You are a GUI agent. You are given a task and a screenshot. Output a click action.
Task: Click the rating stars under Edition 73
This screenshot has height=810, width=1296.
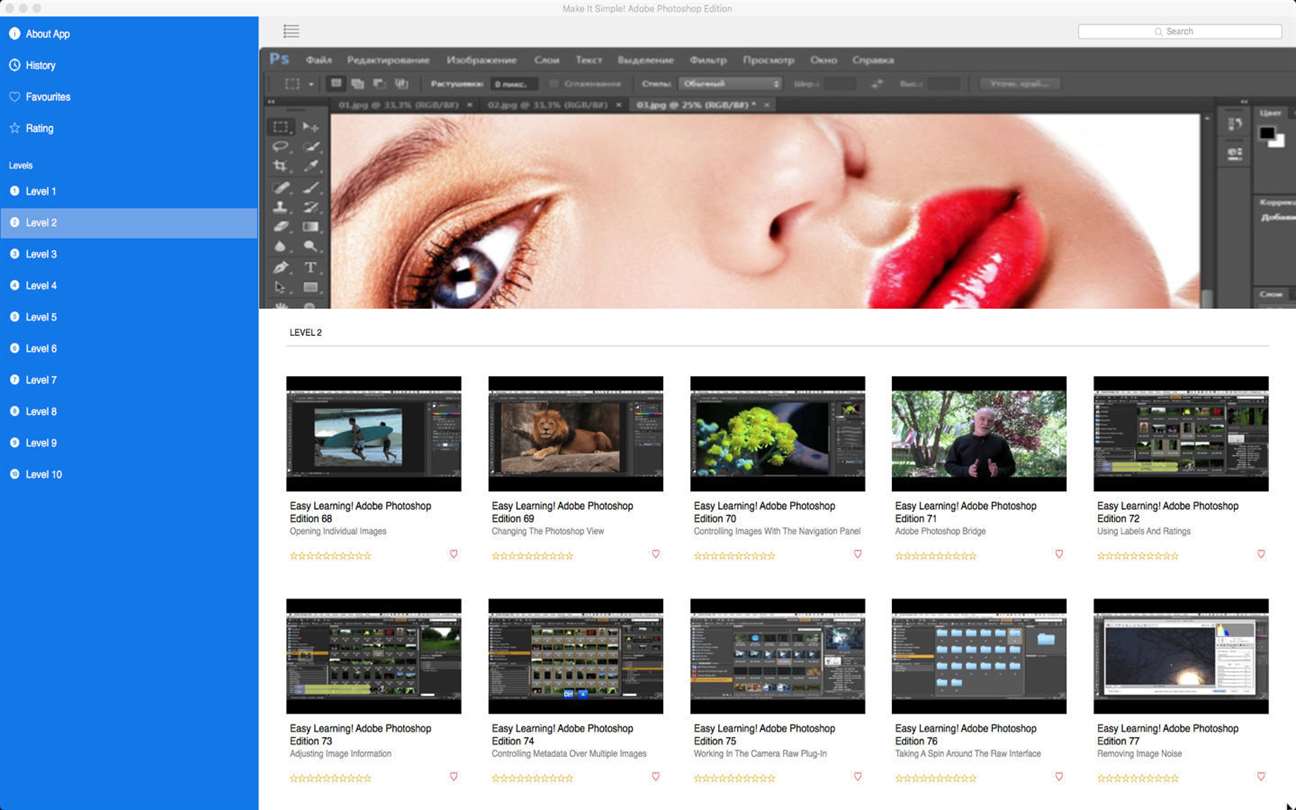tap(331, 778)
